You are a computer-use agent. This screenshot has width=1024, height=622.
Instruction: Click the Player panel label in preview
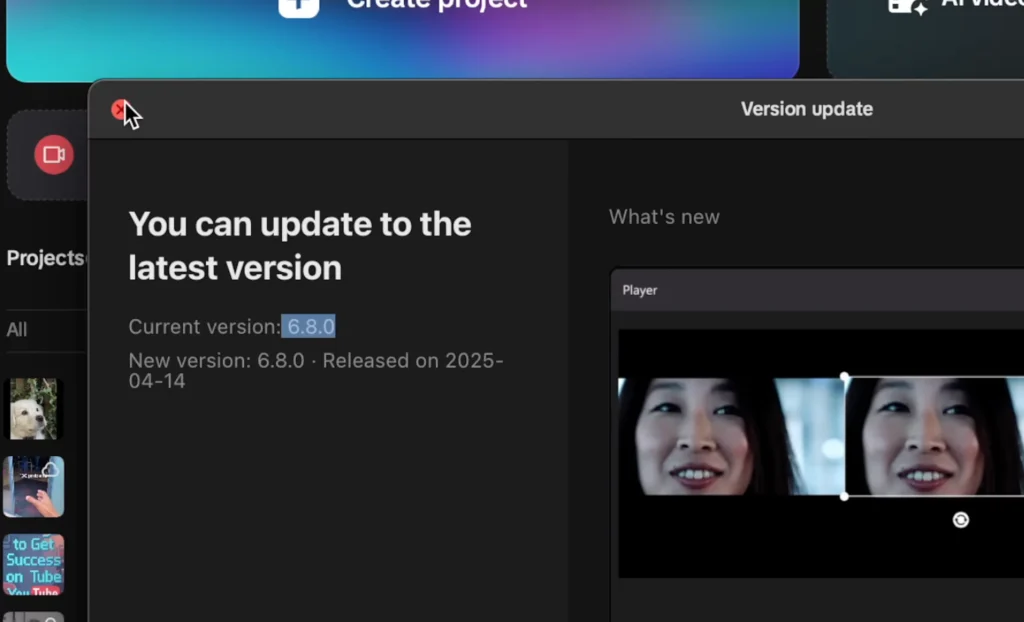tap(640, 290)
